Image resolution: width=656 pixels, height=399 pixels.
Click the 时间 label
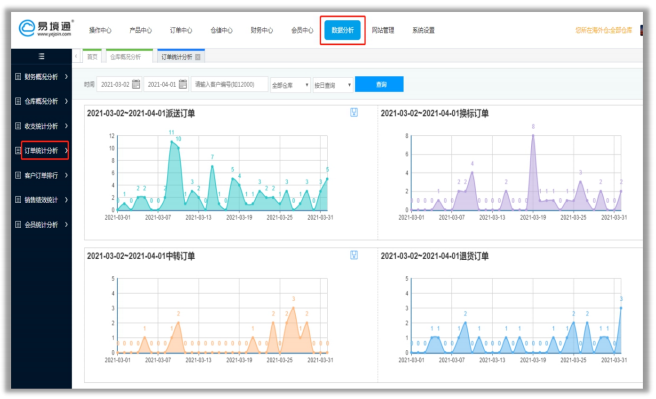point(89,84)
